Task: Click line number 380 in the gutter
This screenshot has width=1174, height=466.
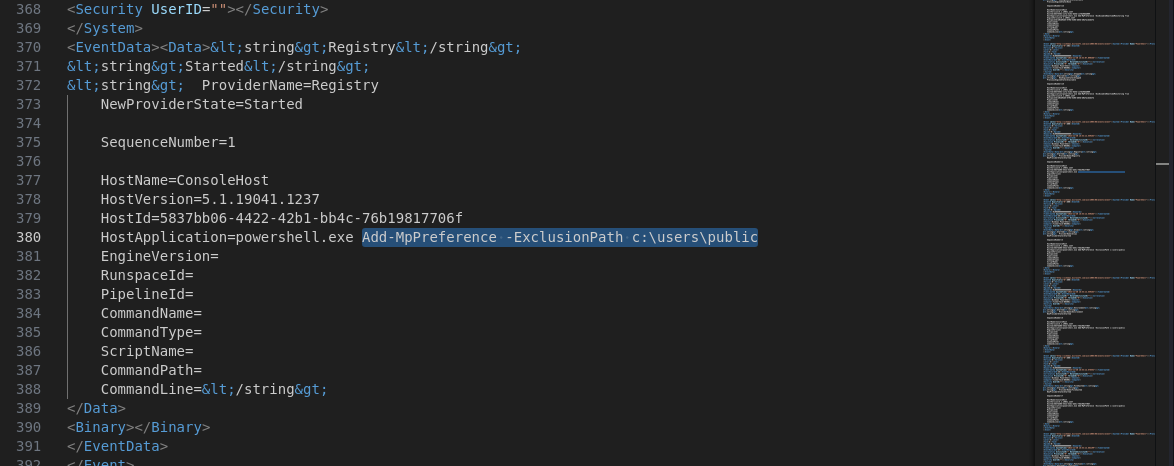Action: pyautogui.click(x=28, y=237)
